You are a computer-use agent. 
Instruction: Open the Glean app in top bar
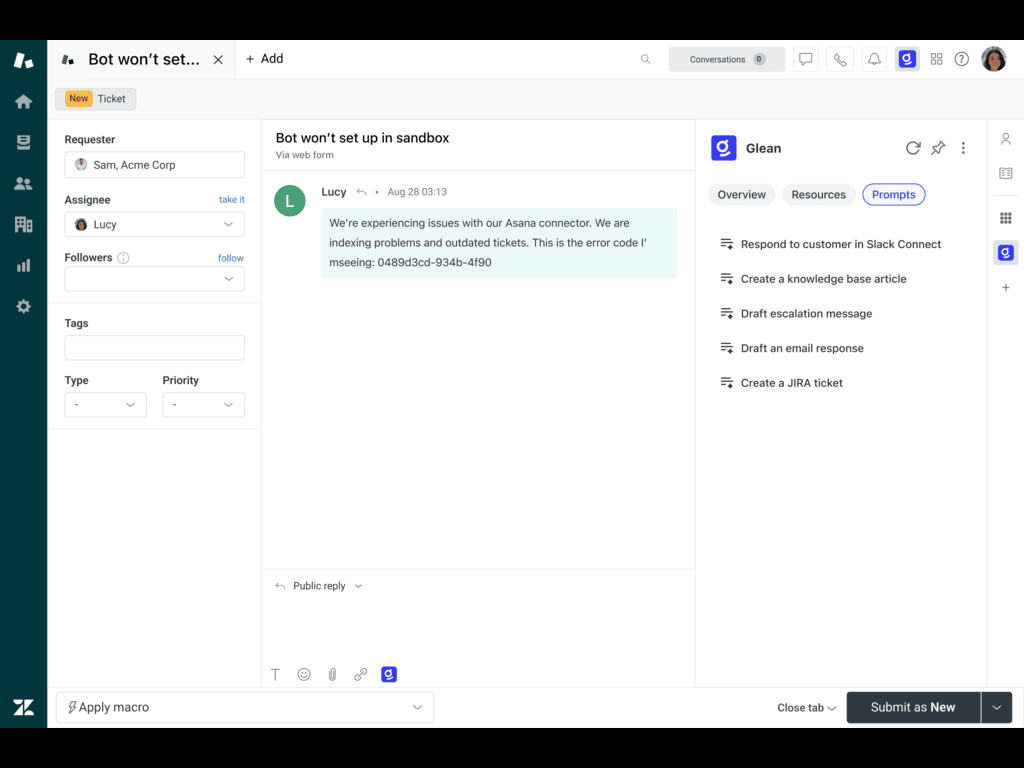point(907,59)
